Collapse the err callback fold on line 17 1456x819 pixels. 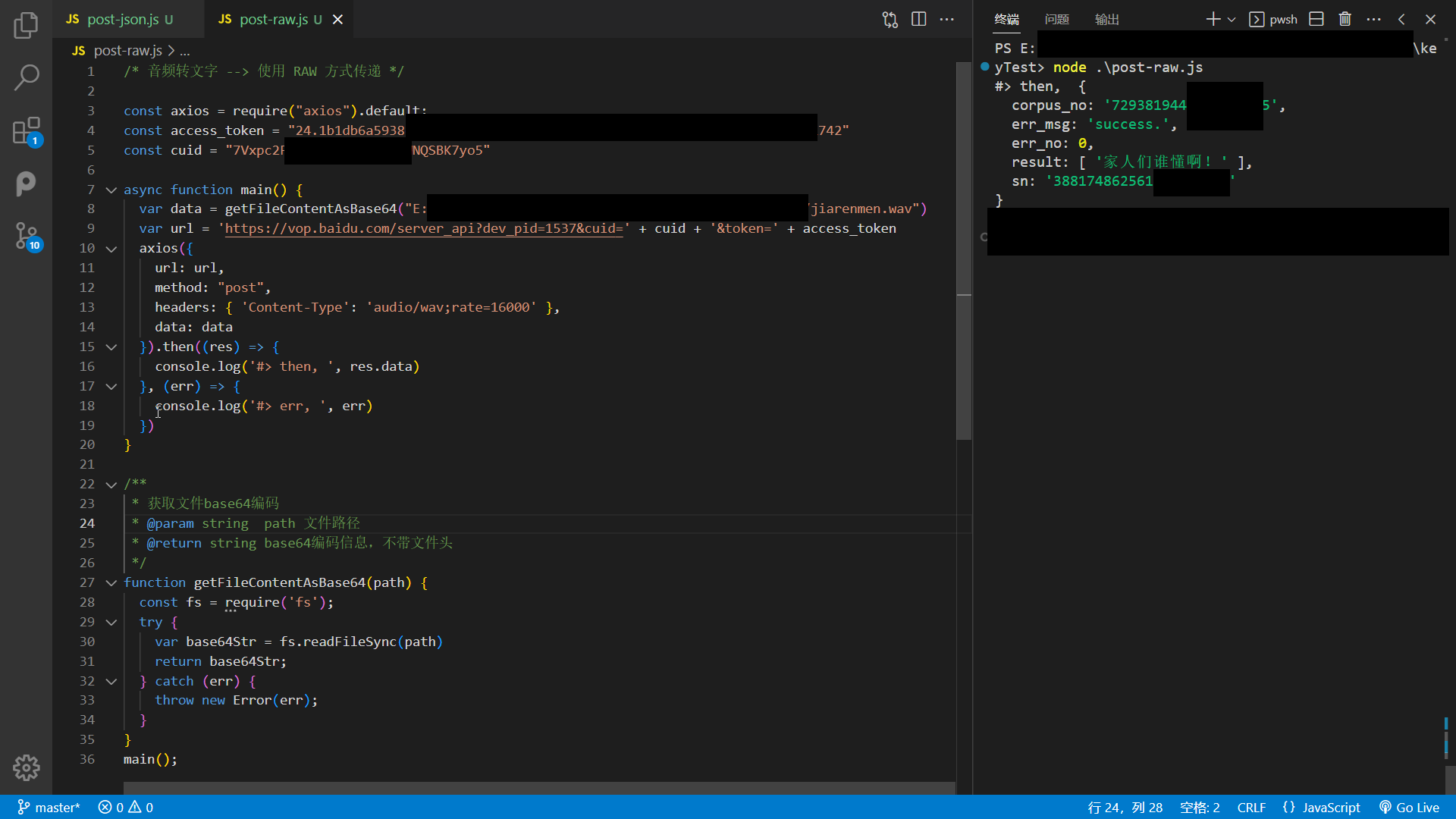click(x=111, y=386)
